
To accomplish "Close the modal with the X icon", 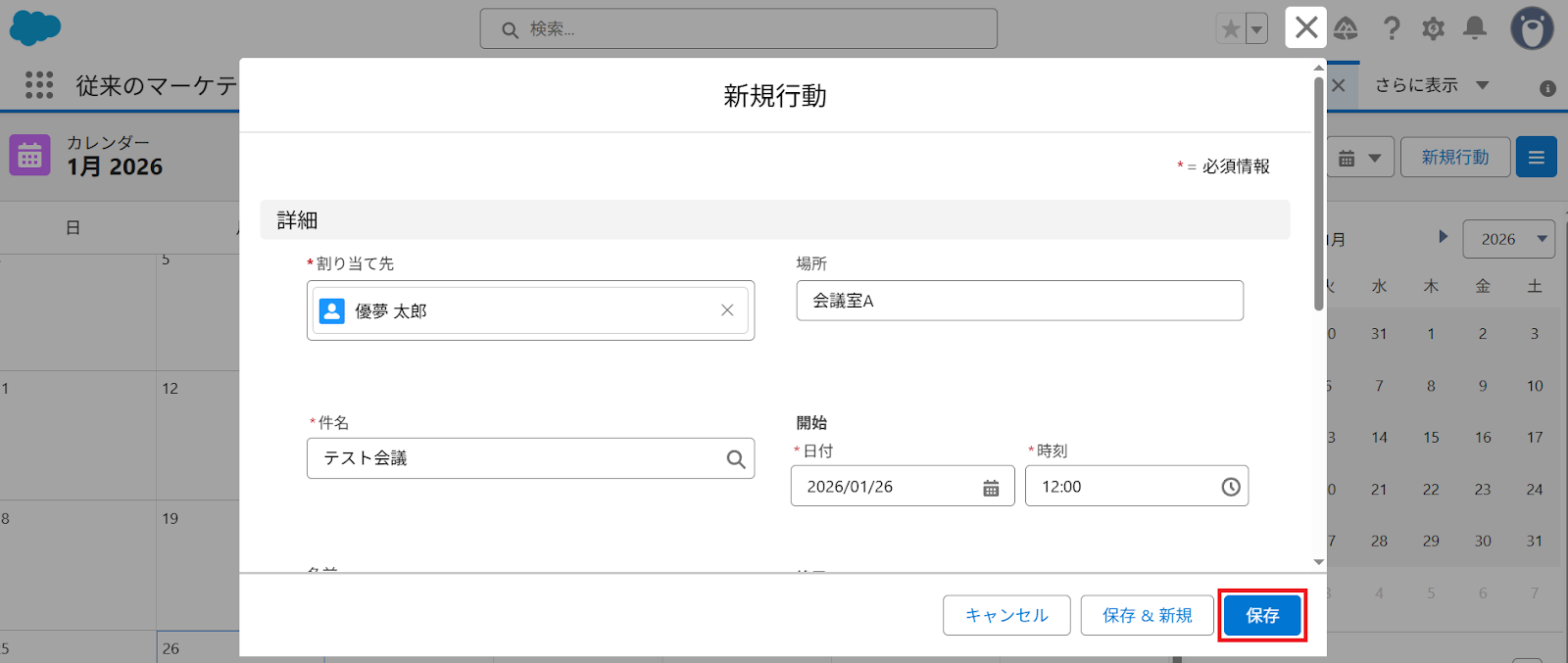I will [1305, 27].
